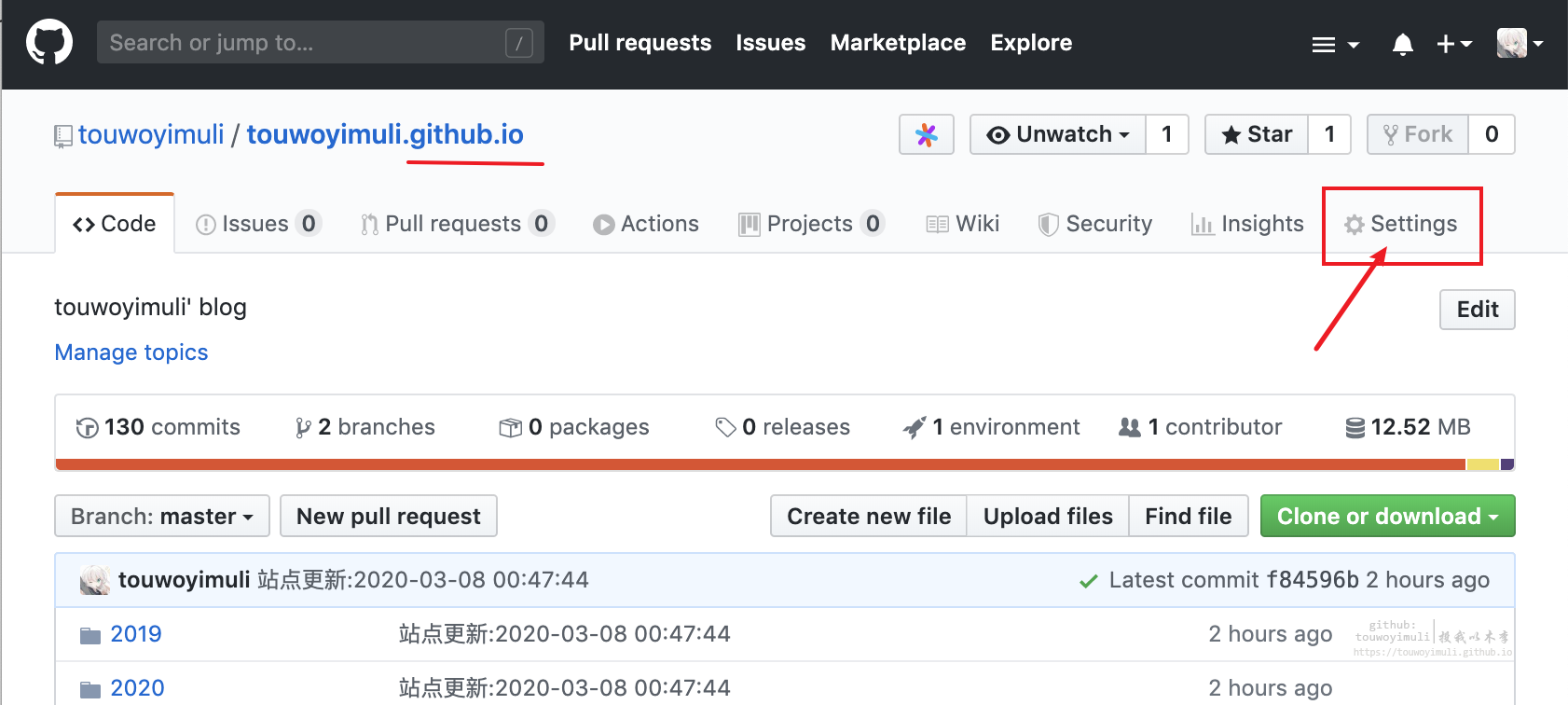Open the hamburger list menu in header

1335,44
